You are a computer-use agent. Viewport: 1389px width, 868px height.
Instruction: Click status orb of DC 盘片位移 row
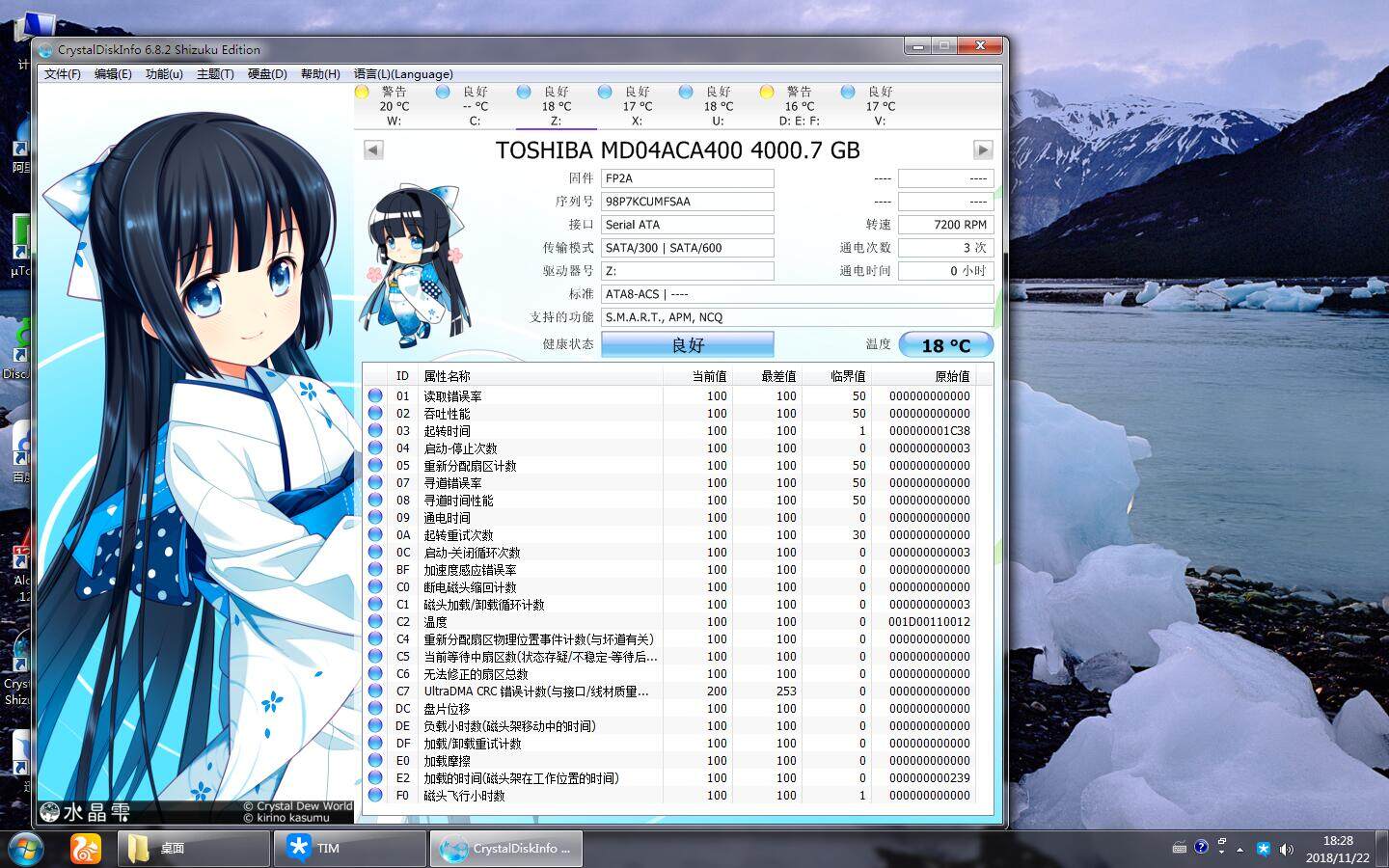coord(375,709)
